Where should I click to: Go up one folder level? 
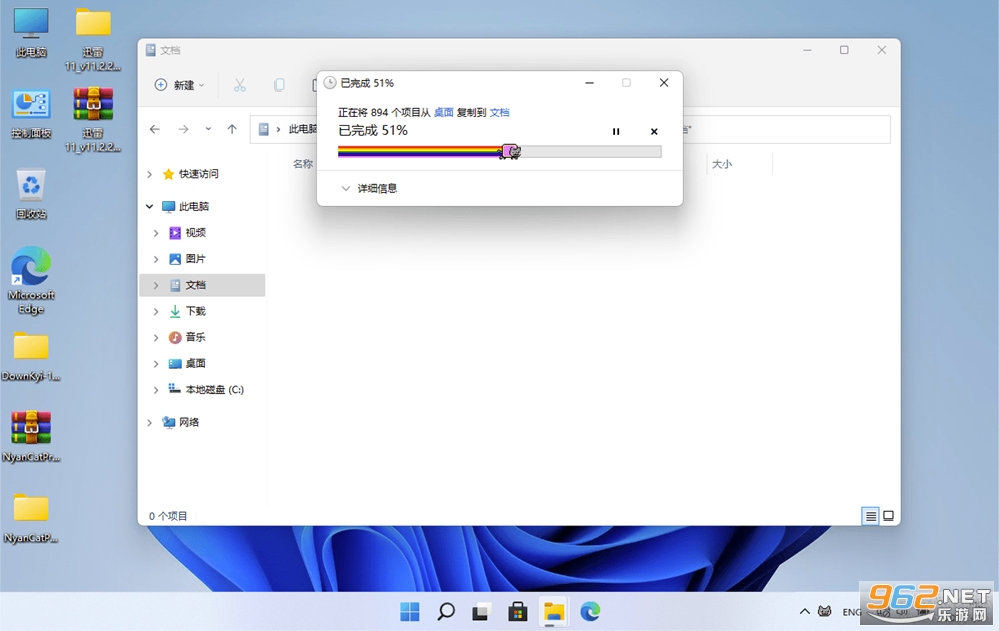(232, 129)
